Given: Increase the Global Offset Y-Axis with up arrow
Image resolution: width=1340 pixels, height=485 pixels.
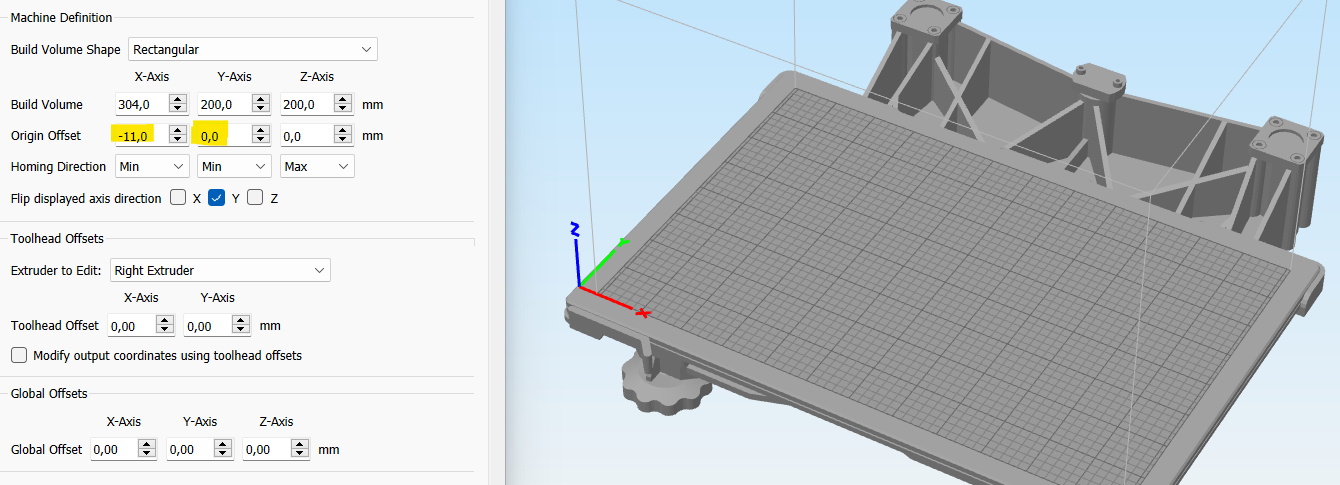Looking at the screenshot, I should tap(224, 445).
